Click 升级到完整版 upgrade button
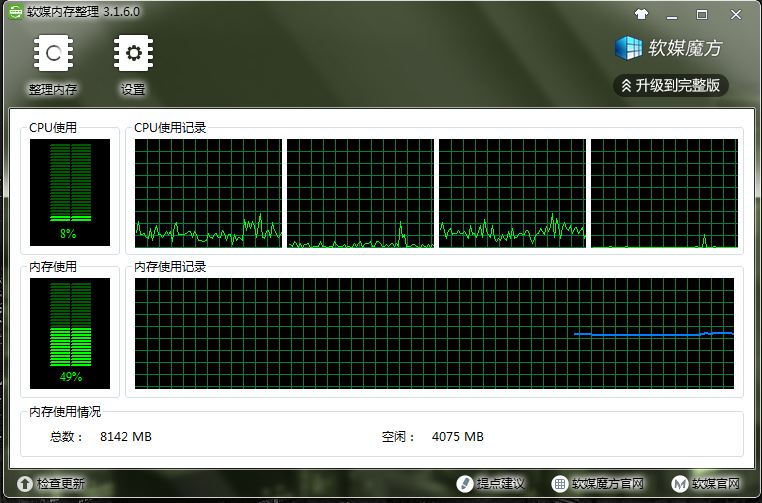The image size is (762, 503). (x=671, y=86)
